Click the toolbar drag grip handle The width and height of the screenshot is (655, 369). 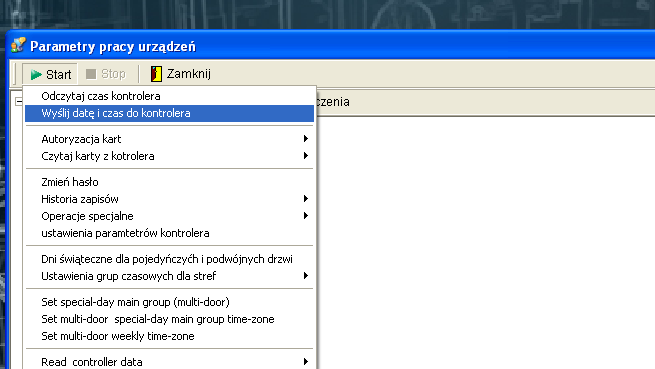[x=15, y=74]
